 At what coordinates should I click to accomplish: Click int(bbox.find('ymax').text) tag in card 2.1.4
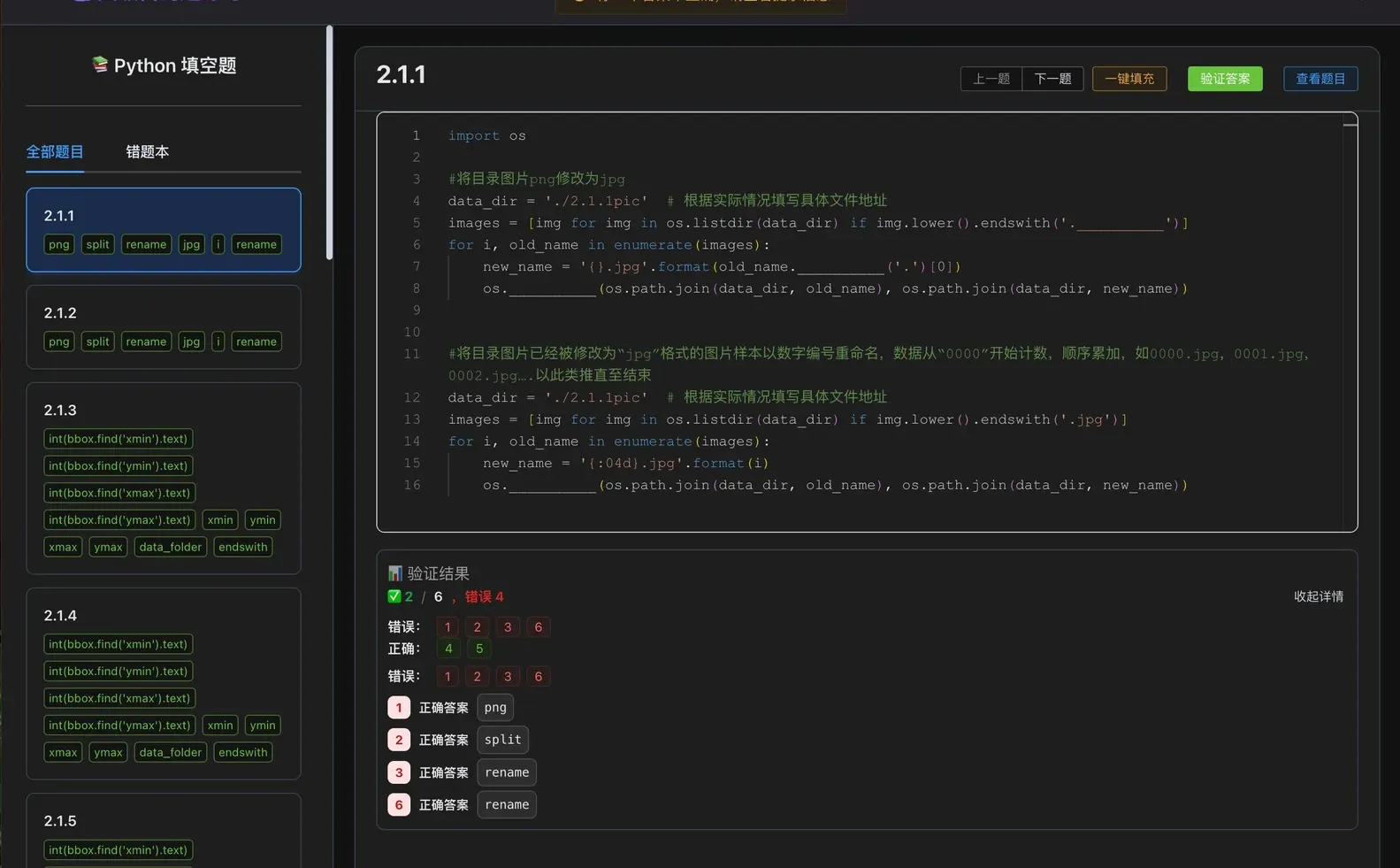119,725
